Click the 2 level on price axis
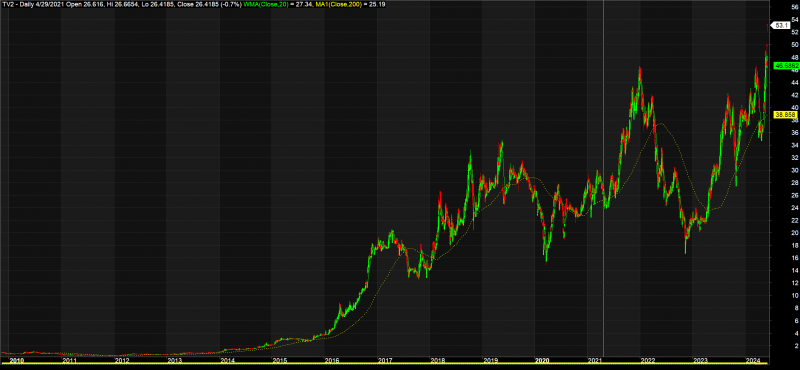800x370 pixels. [794, 346]
